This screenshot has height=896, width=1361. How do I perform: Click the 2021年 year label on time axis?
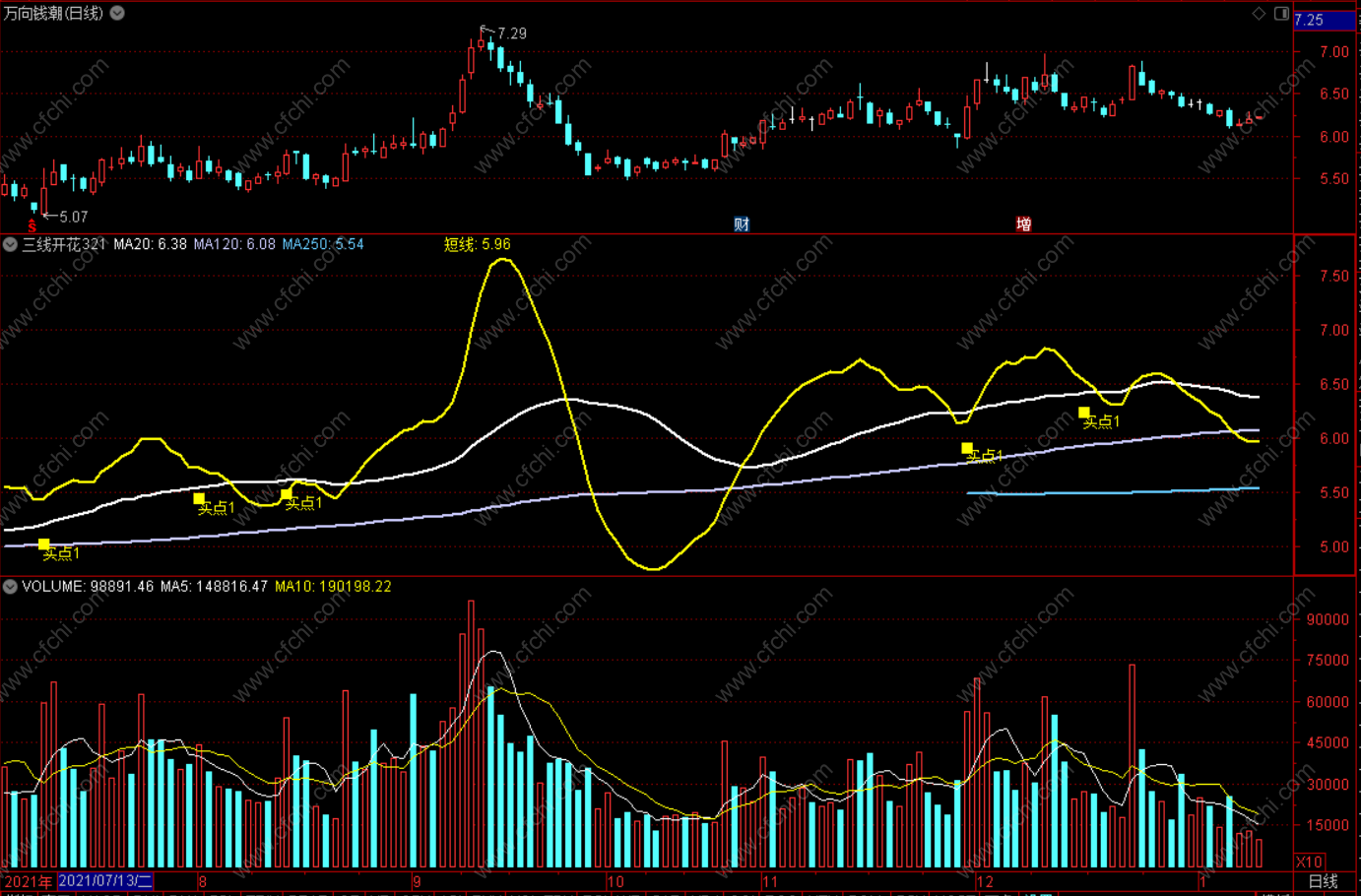(x=29, y=881)
